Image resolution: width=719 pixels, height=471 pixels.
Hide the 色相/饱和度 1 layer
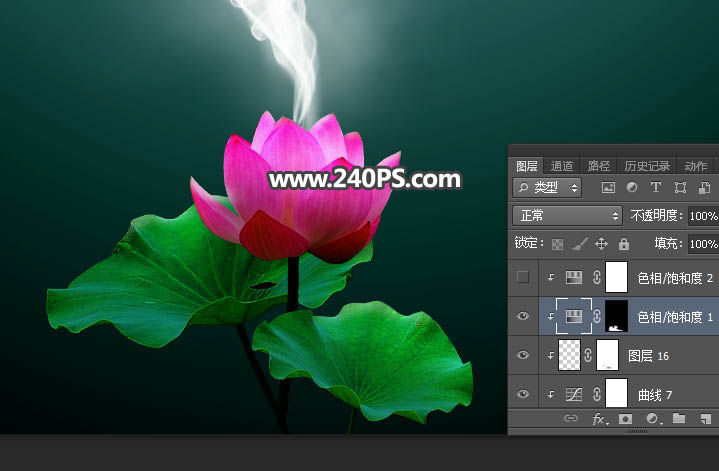click(x=521, y=317)
